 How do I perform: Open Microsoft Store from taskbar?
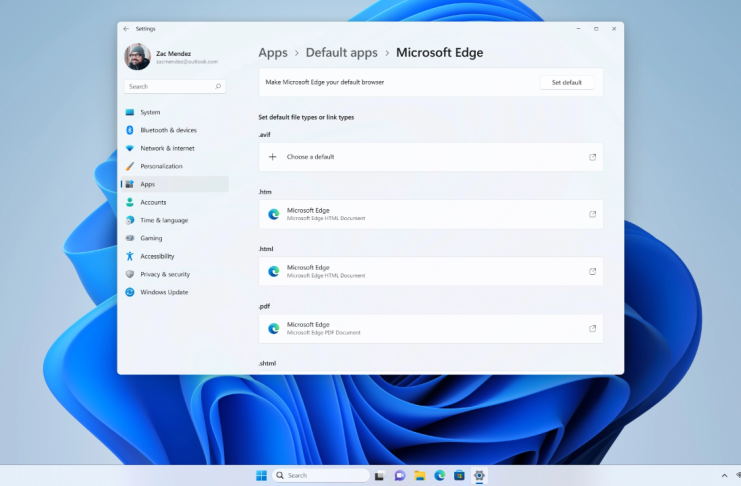tap(459, 476)
